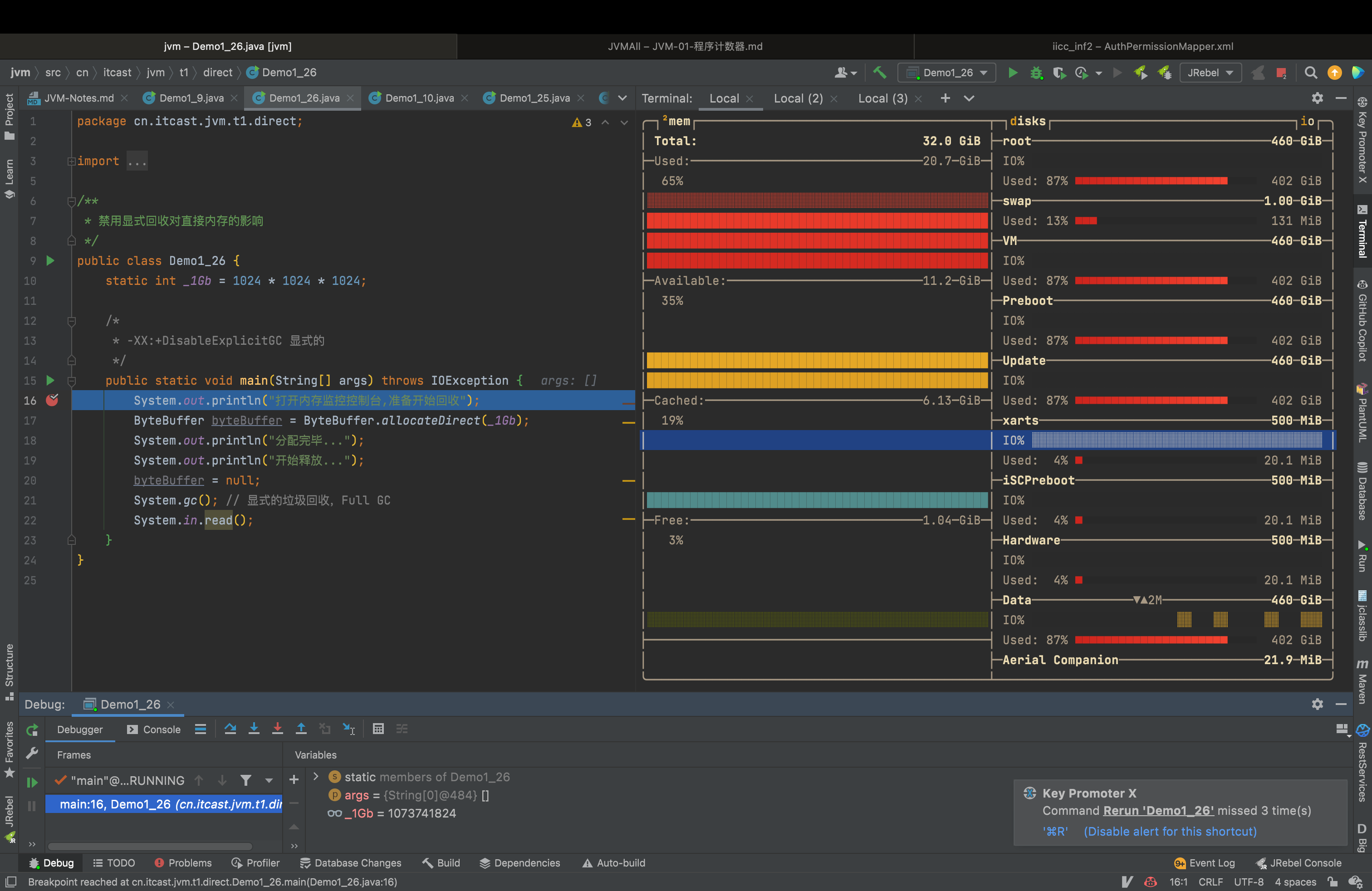Click the green Run button in toolbar
The image size is (1372, 891).
pos(1012,73)
